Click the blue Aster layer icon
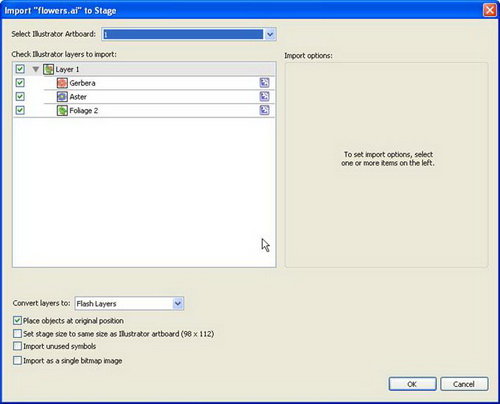 click(x=62, y=97)
